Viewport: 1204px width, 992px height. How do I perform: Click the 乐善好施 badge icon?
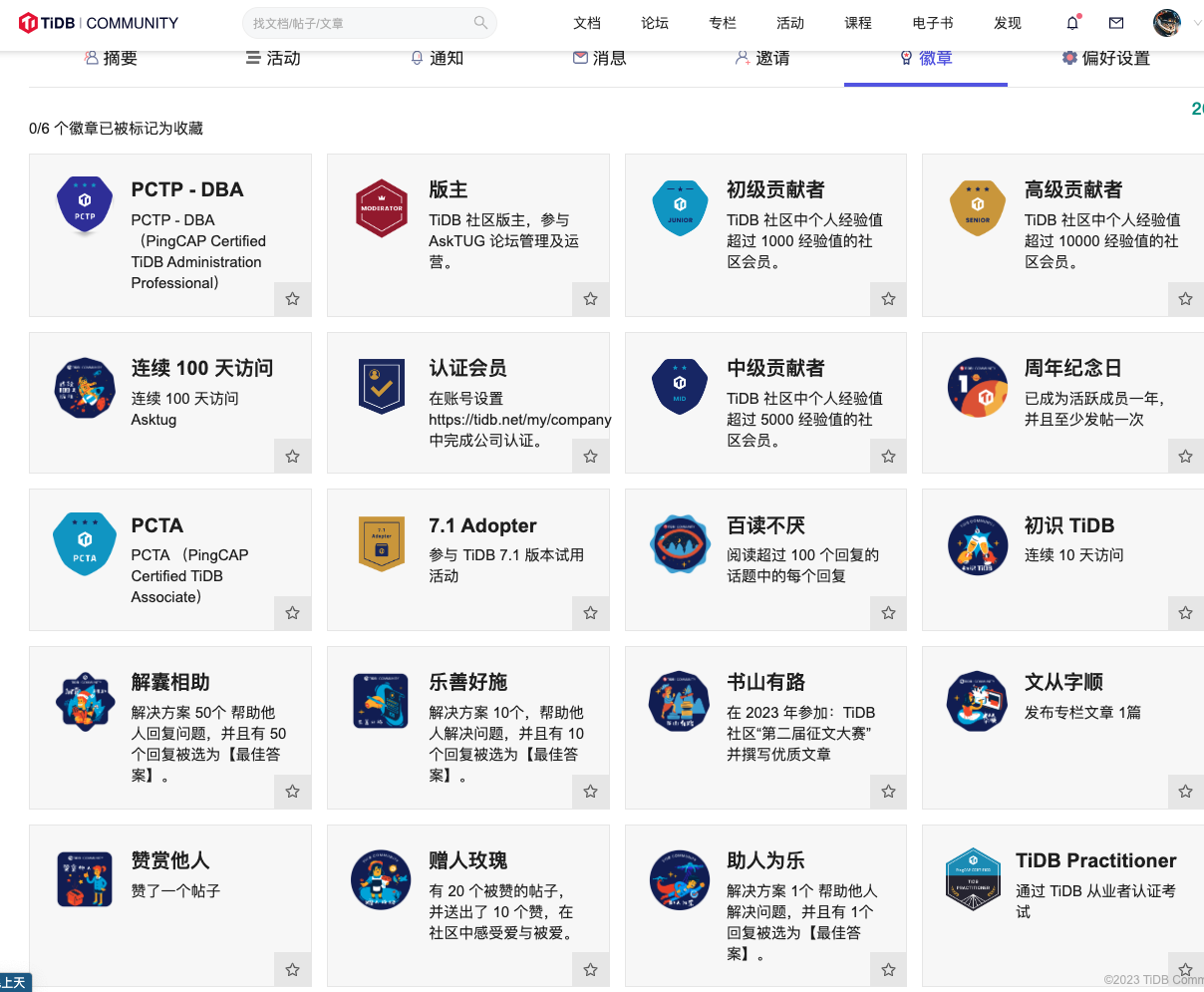(382, 701)
